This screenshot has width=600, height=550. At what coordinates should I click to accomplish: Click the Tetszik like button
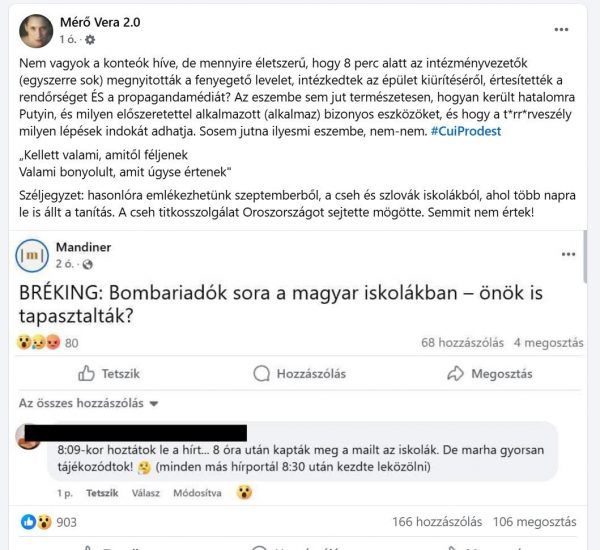[x=109, y=374]
